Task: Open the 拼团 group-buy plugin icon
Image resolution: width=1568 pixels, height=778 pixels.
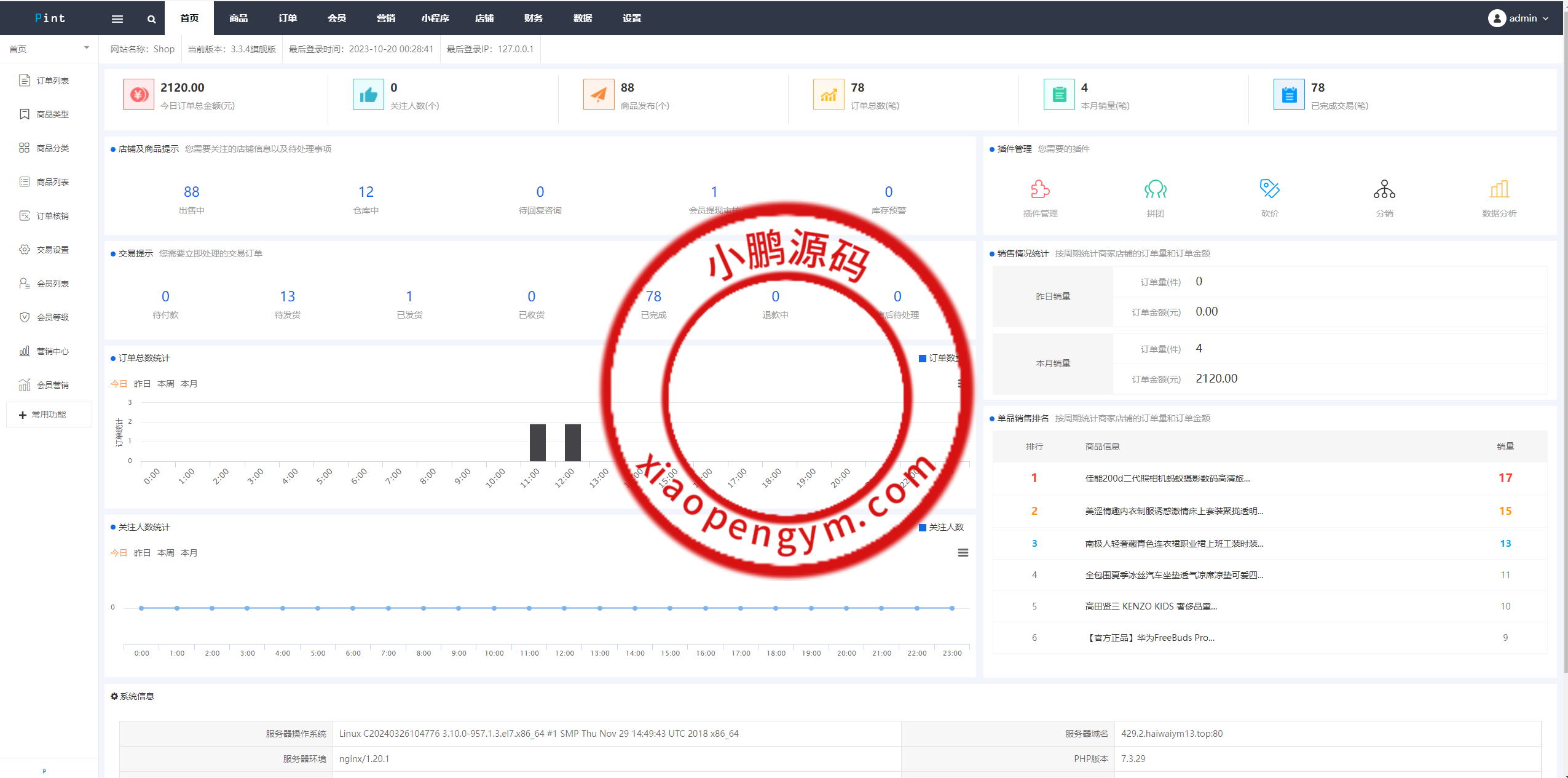Action: click(1155, 189)
